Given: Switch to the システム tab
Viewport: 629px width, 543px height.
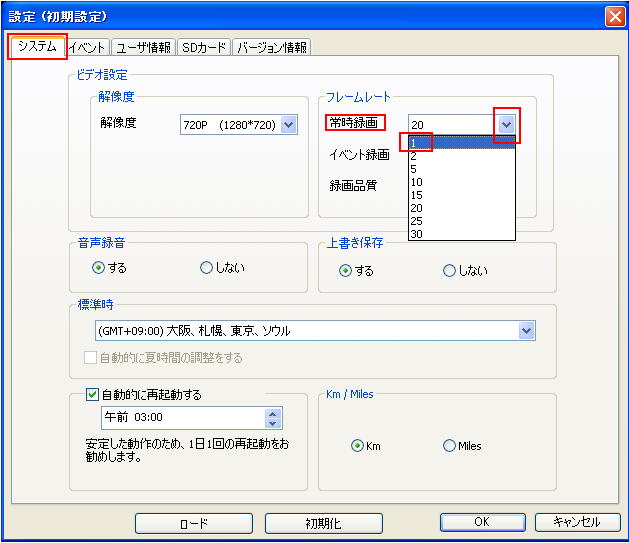Looking at the screenshot, I should [x=37, y=47].
